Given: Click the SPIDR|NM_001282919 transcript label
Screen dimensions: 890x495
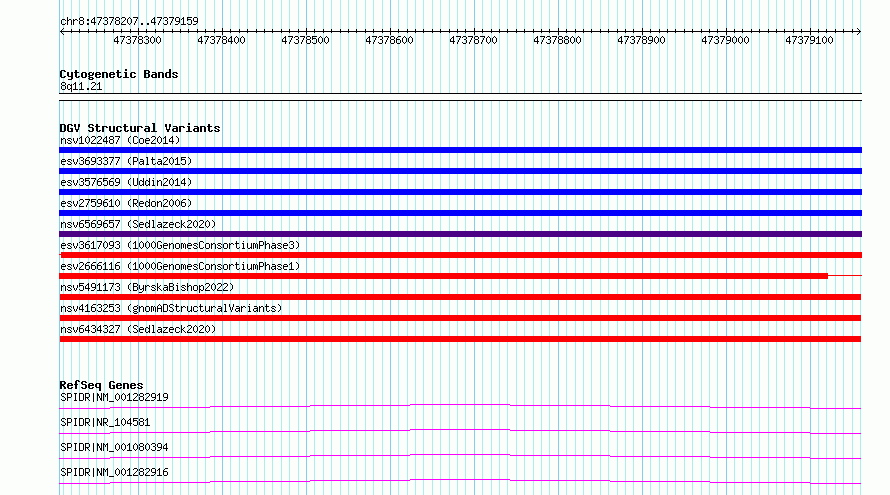Looking at the screenshot, I should (x=114, y=397).
